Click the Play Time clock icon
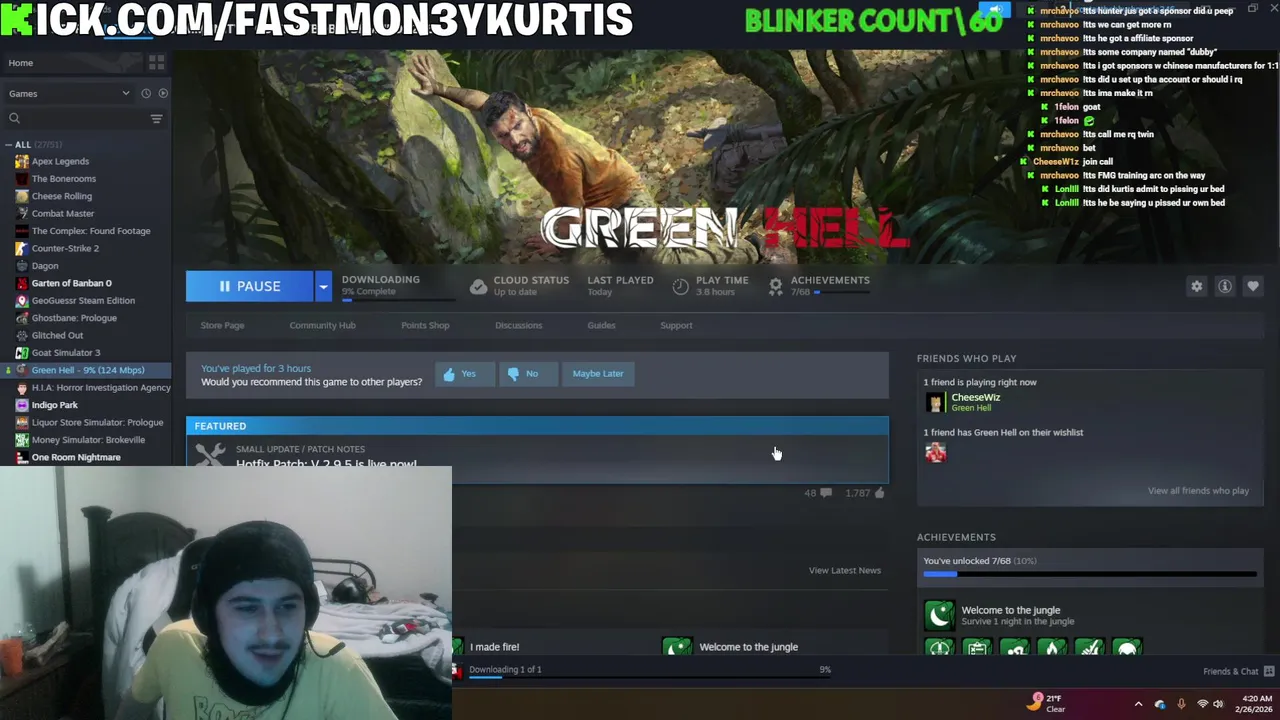 pos(680,286)
